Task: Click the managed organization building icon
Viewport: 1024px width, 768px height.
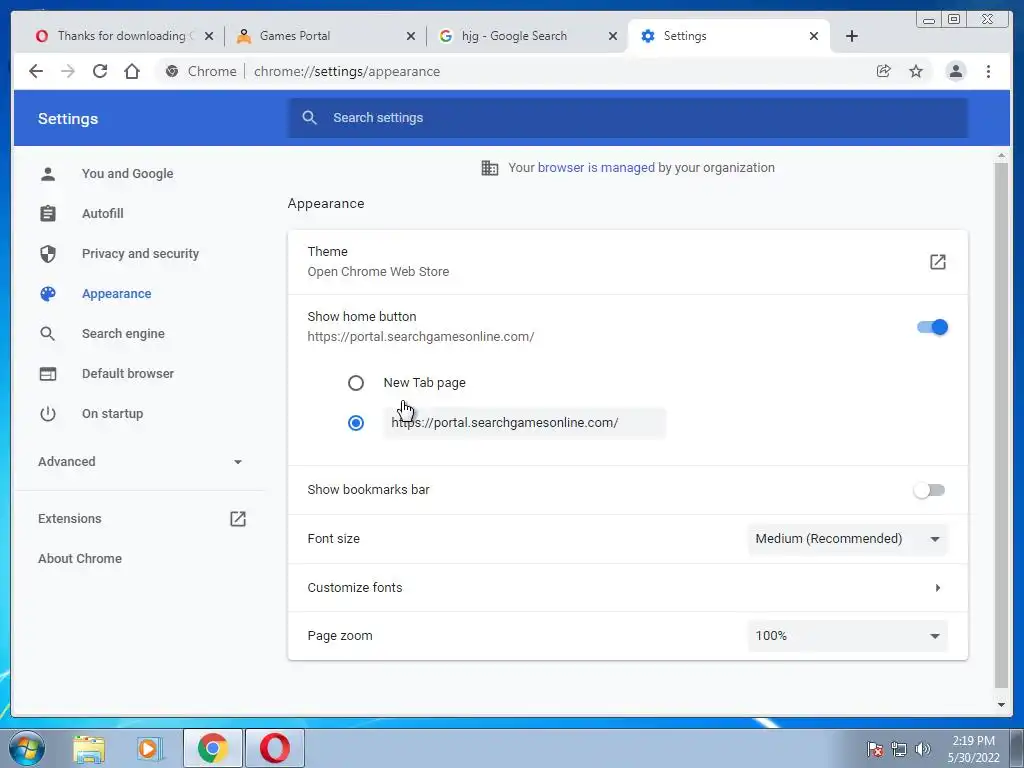Action: pyautogui.click(x=490, y=168)
